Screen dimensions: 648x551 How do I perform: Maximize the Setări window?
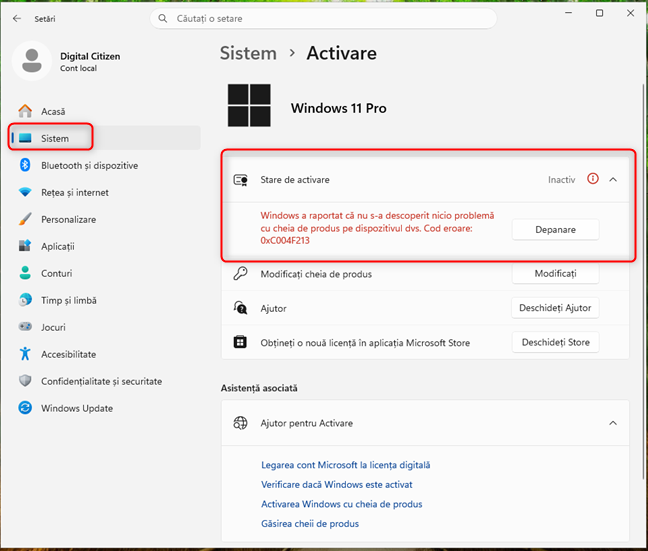click(x=599, y=13)
